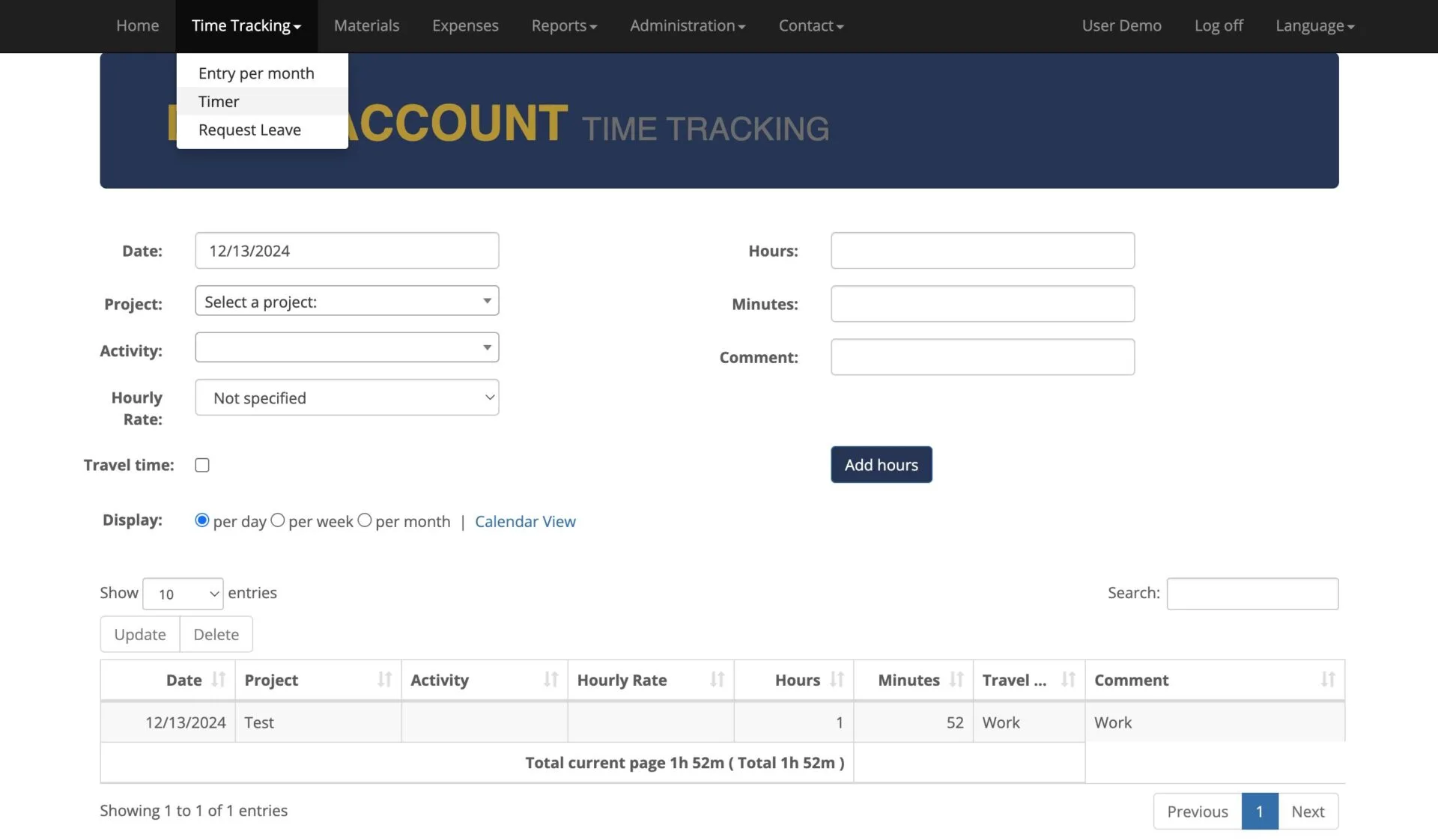1438x840 pixels.
Task: Open the Calendar View link
Action: coord(525,521)
